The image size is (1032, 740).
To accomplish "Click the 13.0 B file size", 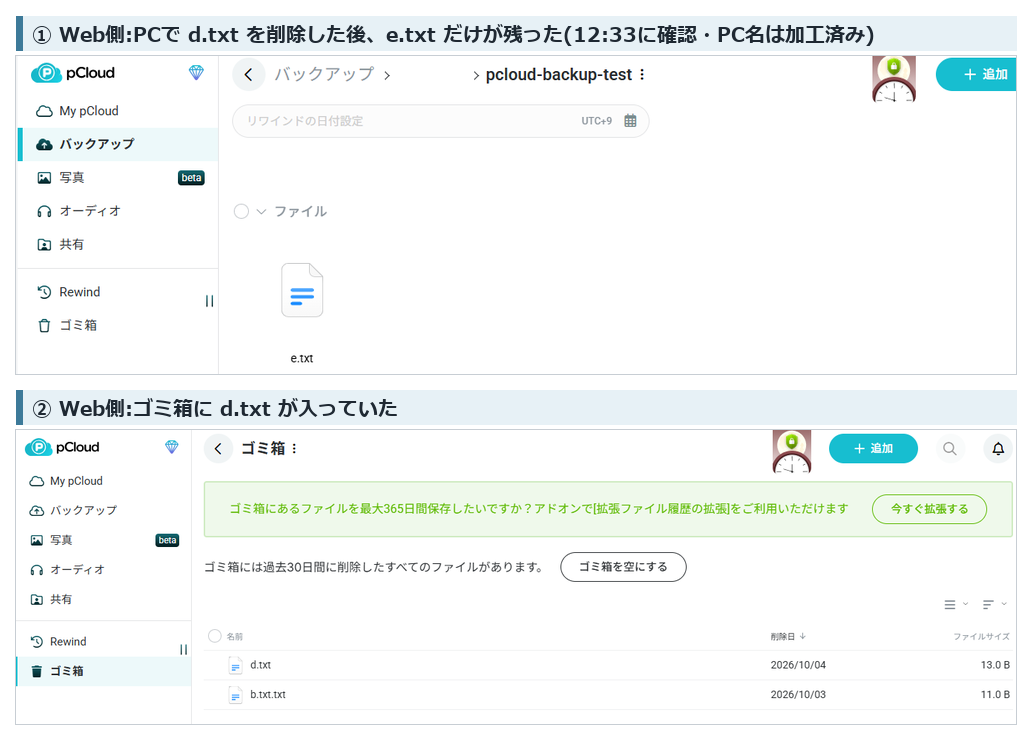I will [x=995, y=666].
